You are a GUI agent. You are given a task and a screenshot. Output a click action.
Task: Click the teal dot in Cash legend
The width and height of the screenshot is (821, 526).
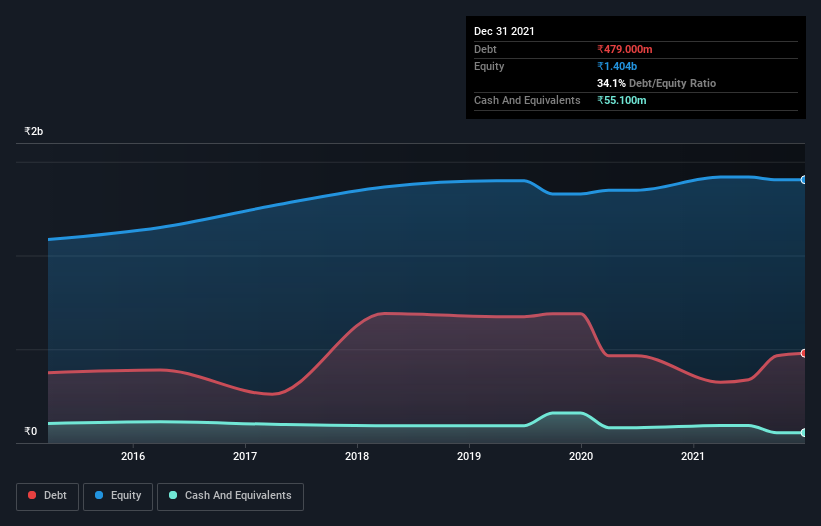[173, 495]
